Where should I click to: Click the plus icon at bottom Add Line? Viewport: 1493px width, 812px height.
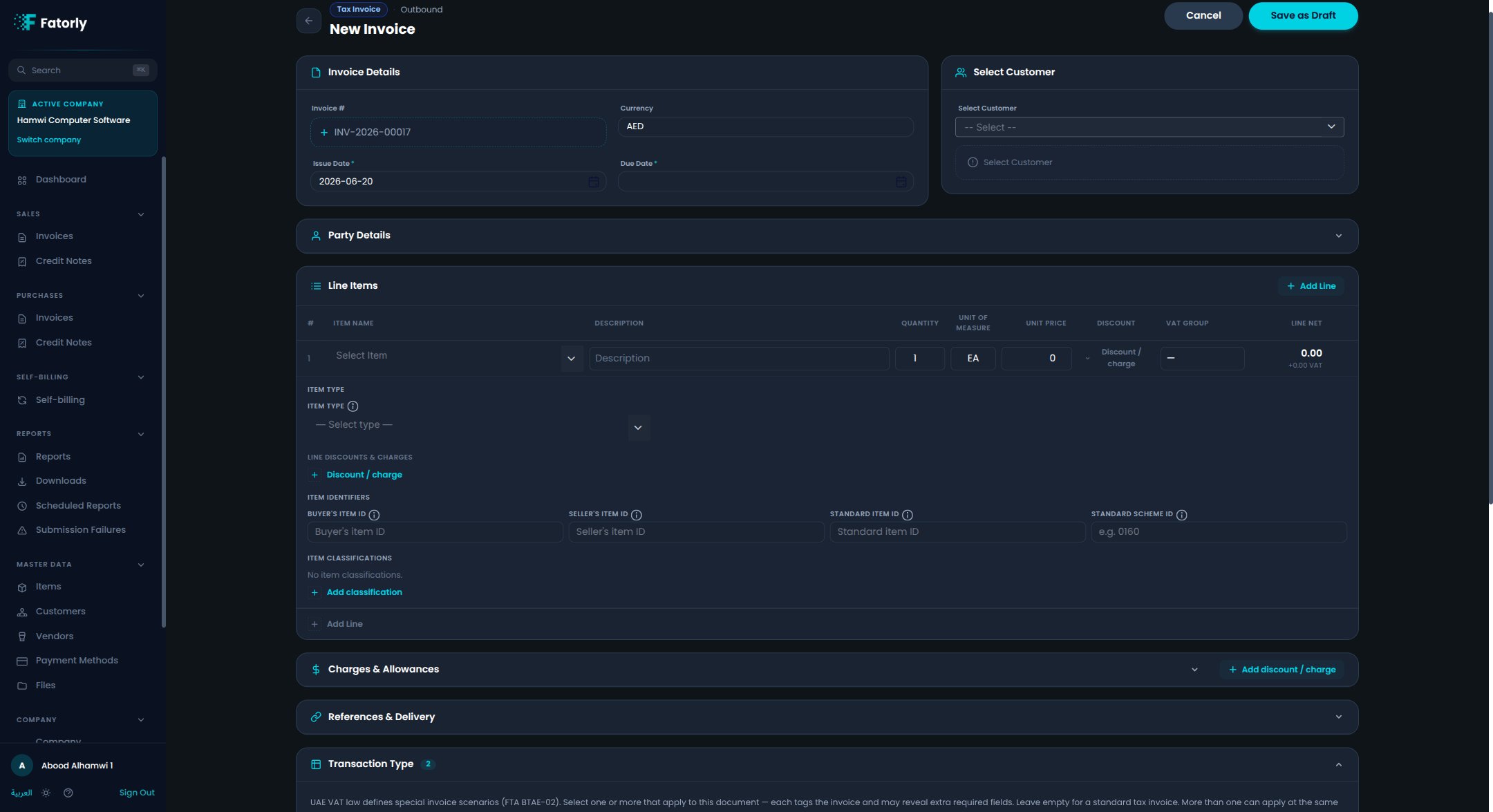coord(314,624)
